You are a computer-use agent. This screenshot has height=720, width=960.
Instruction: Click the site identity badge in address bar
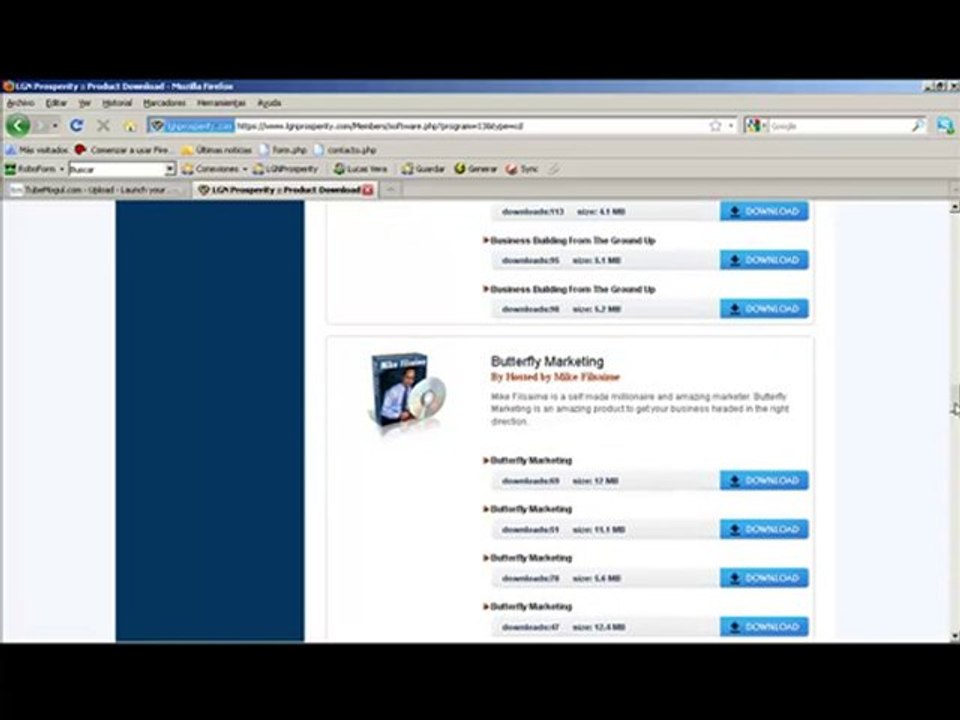[192, 126]
